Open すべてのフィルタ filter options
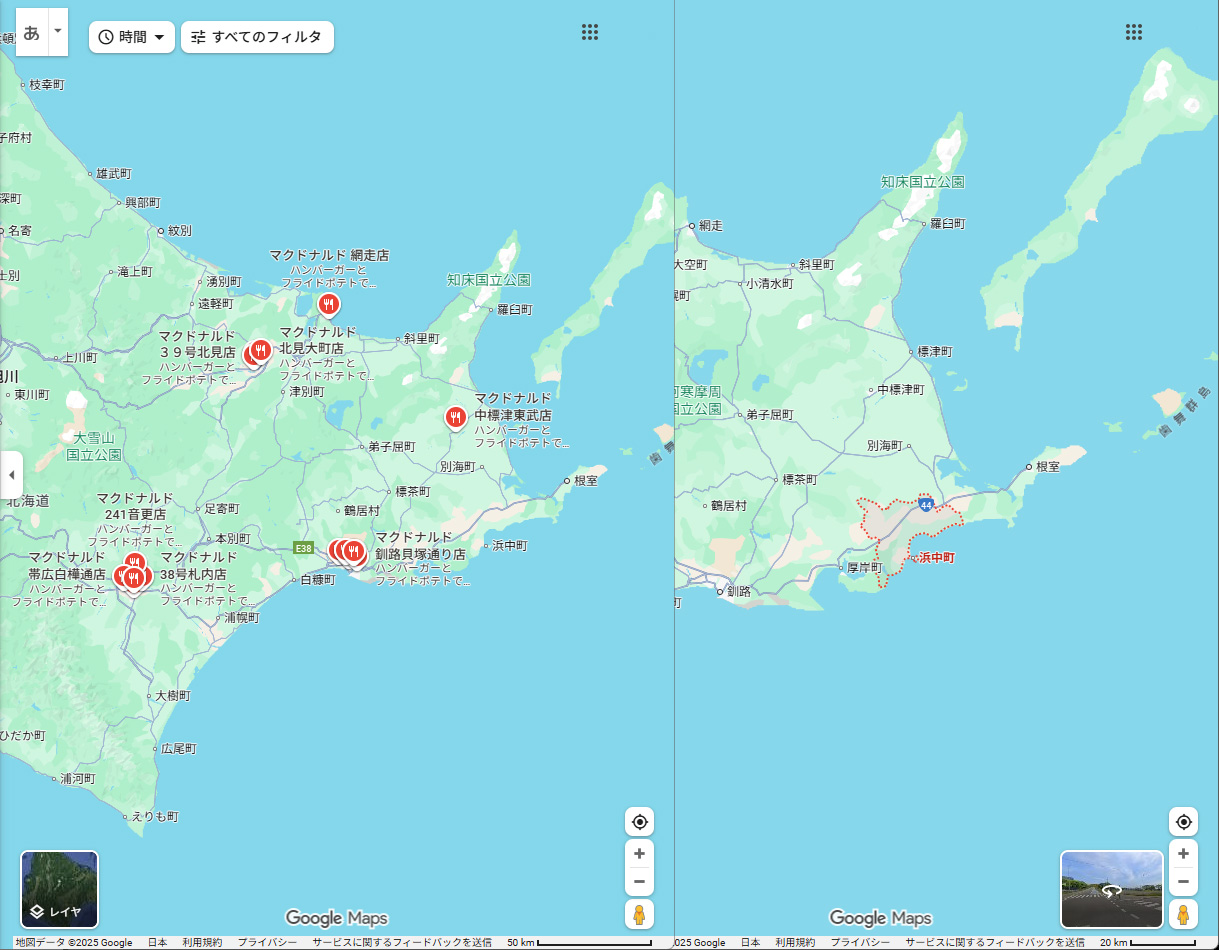This screenshot has height=950, width=1219. pos(257,37)
